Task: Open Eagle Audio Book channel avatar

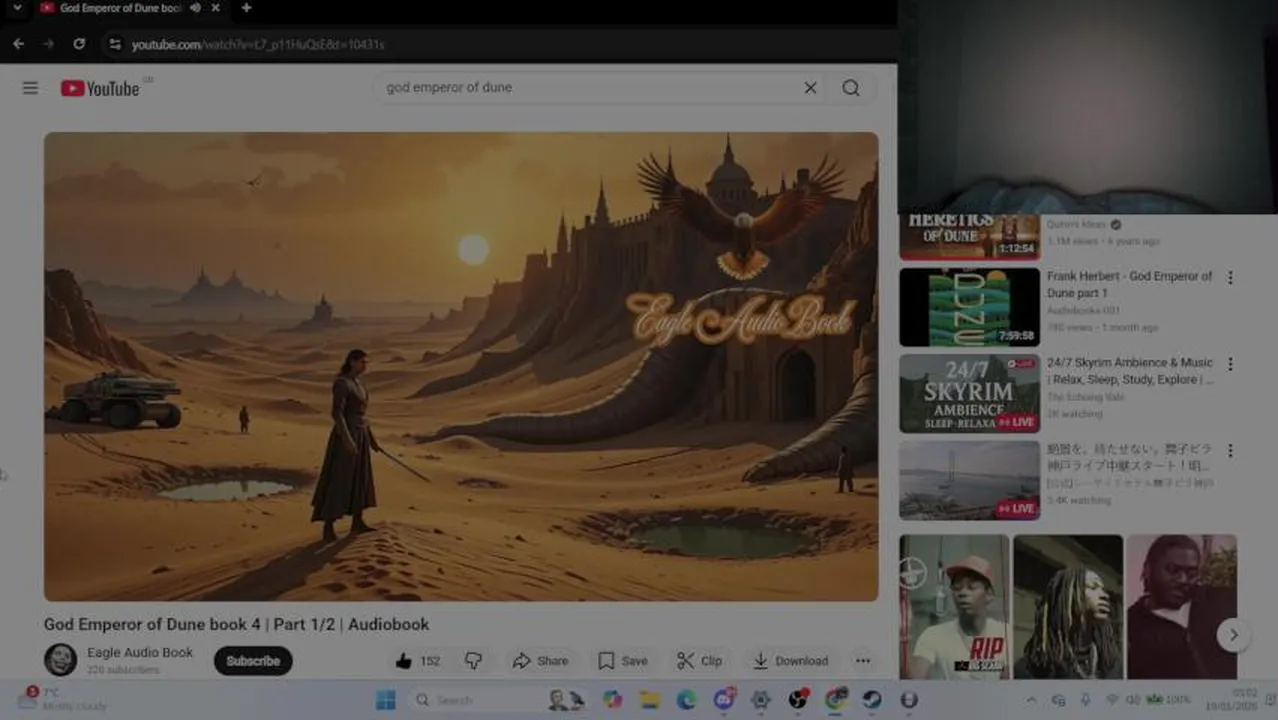Action: click(61, 660)
